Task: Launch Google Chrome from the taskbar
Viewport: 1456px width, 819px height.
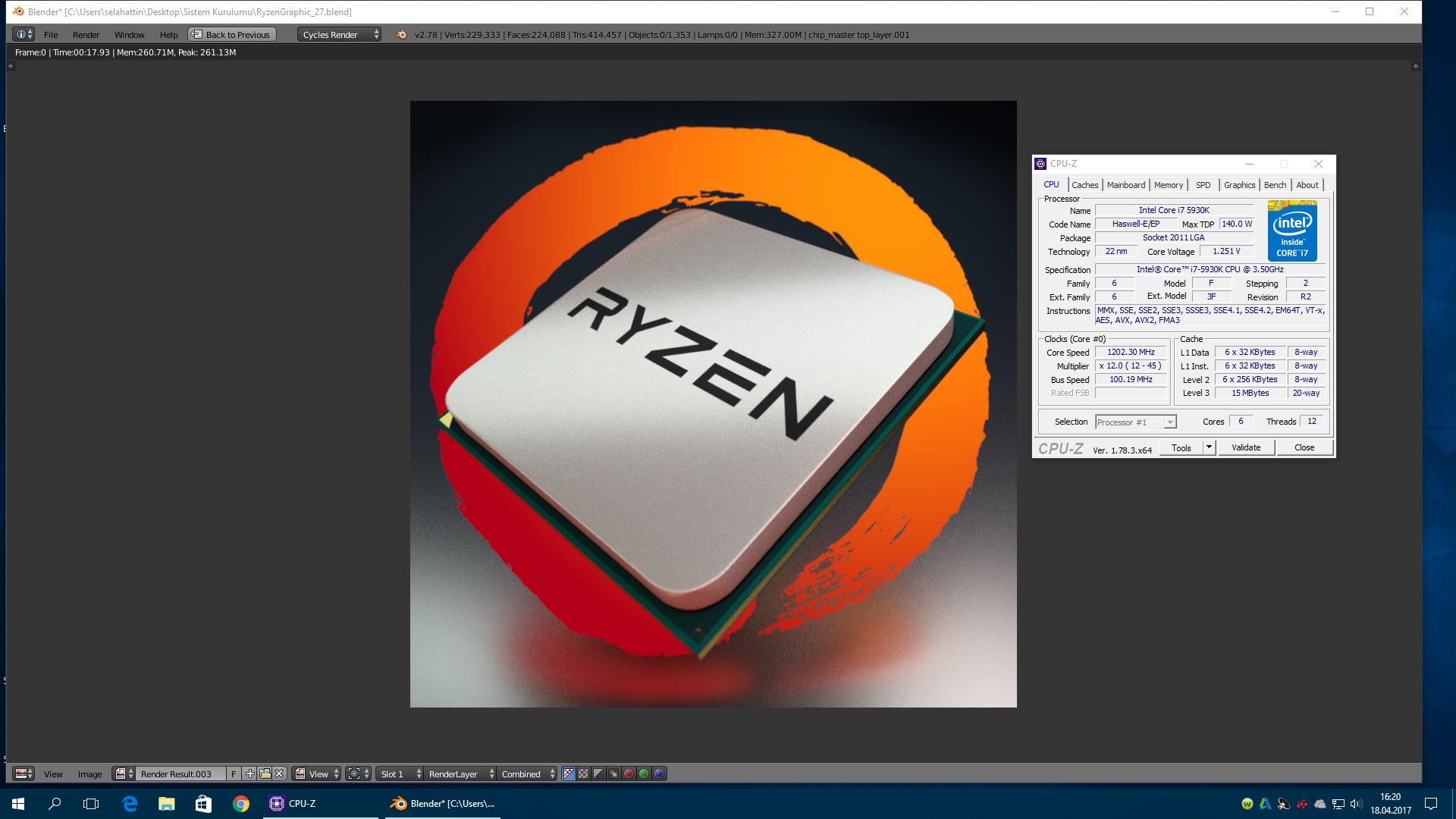Action: click(x=240, y=804)
